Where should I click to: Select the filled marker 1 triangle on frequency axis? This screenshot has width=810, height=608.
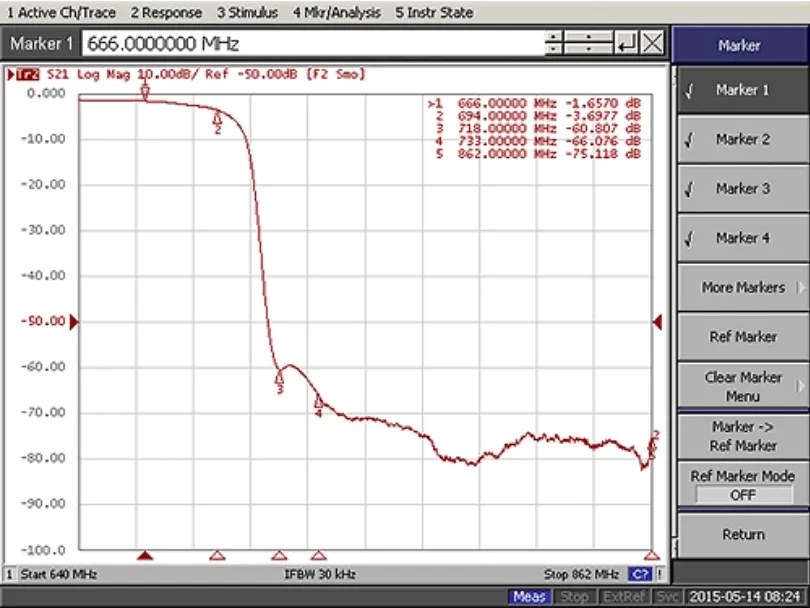point(146,554)
